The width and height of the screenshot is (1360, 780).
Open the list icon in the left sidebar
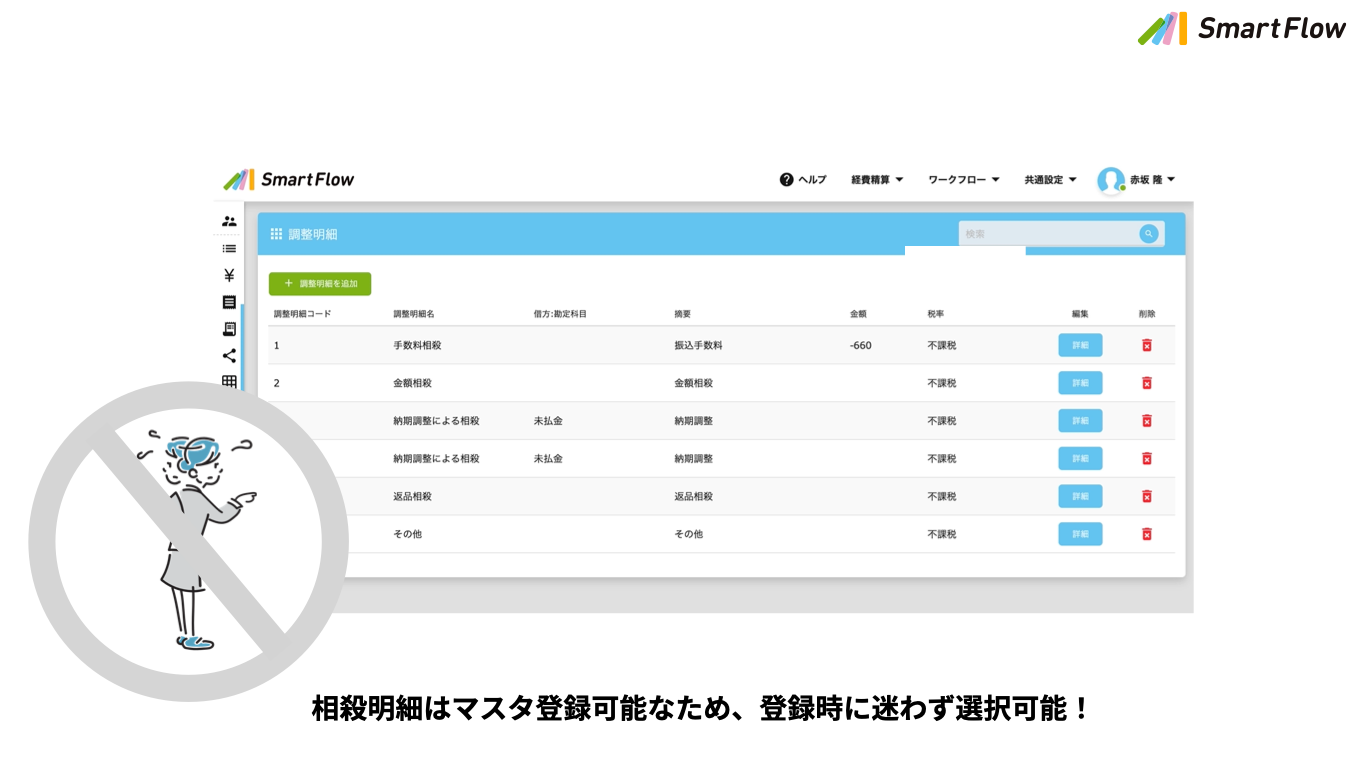[x=229, y=248]
